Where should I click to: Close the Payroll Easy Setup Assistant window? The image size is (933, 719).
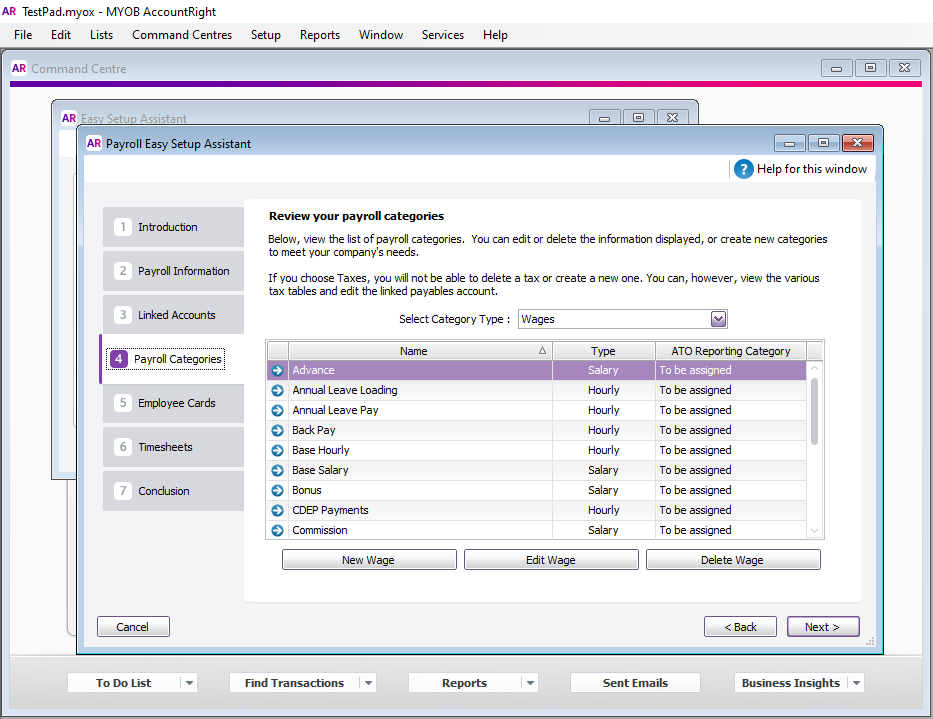click(857, 143)
